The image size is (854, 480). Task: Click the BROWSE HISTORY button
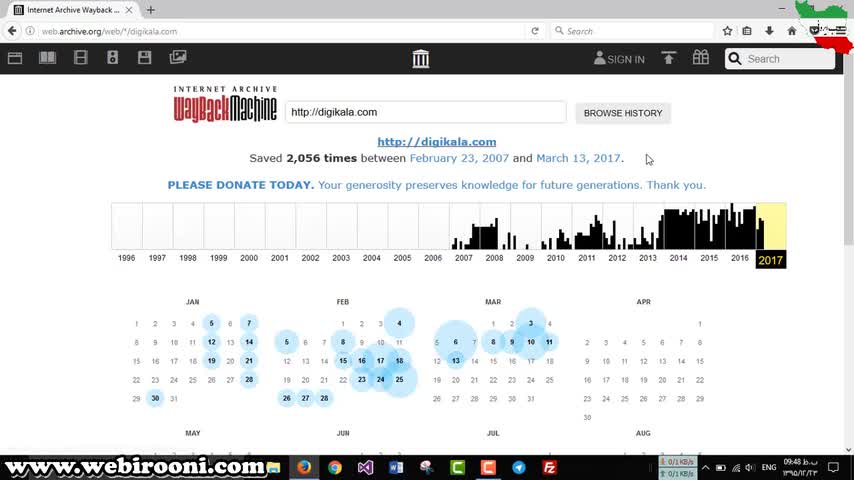click(x=623, y=113)
